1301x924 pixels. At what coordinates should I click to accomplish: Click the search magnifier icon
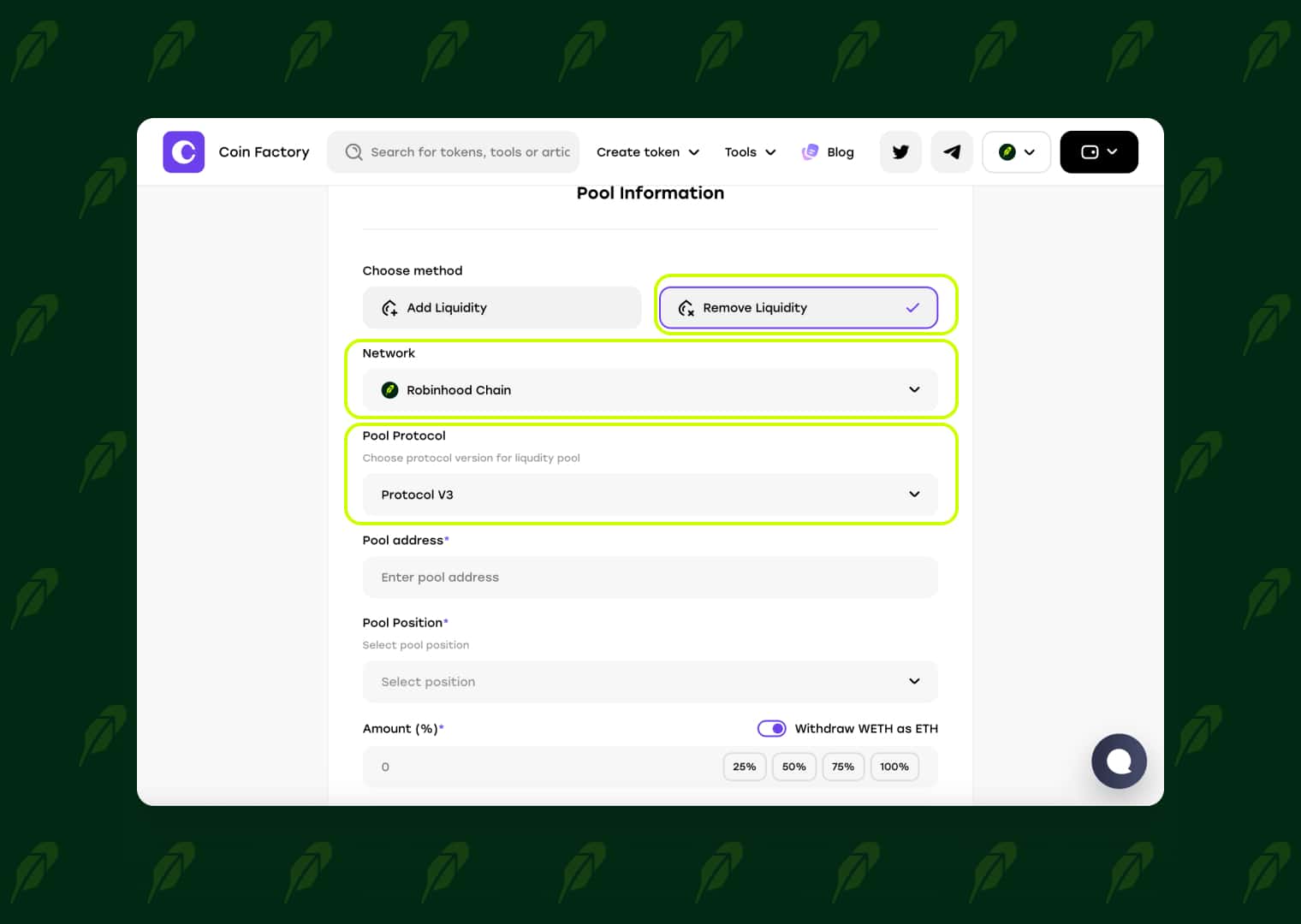pos(353,152)
